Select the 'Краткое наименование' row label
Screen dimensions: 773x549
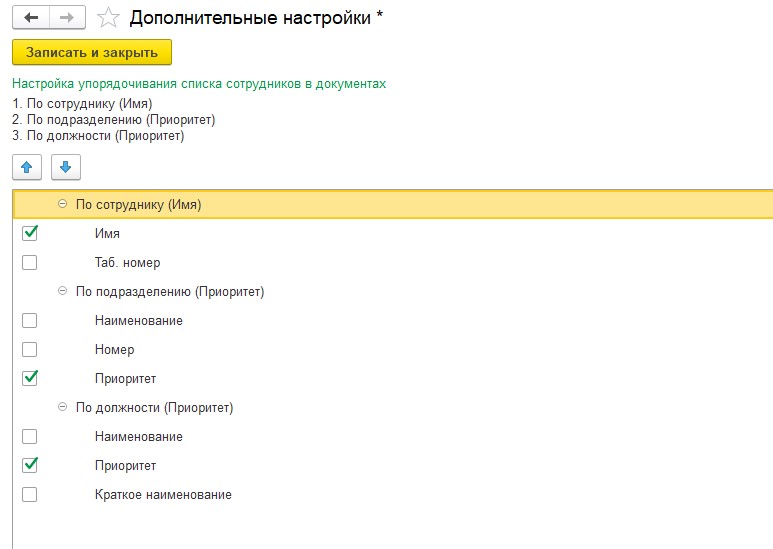point(163,494)
